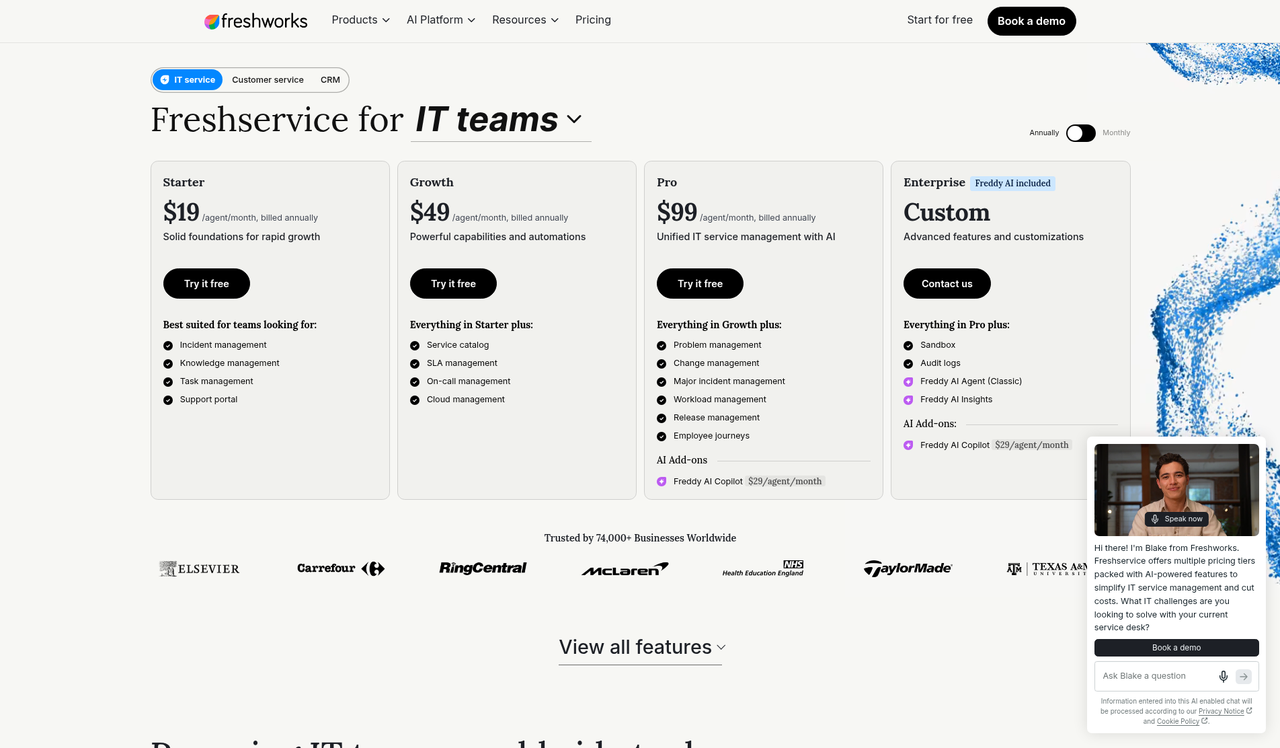Open the AI Platform dropdown menu
Screen dimensions: 1280x748
click(x=441, y=20)
